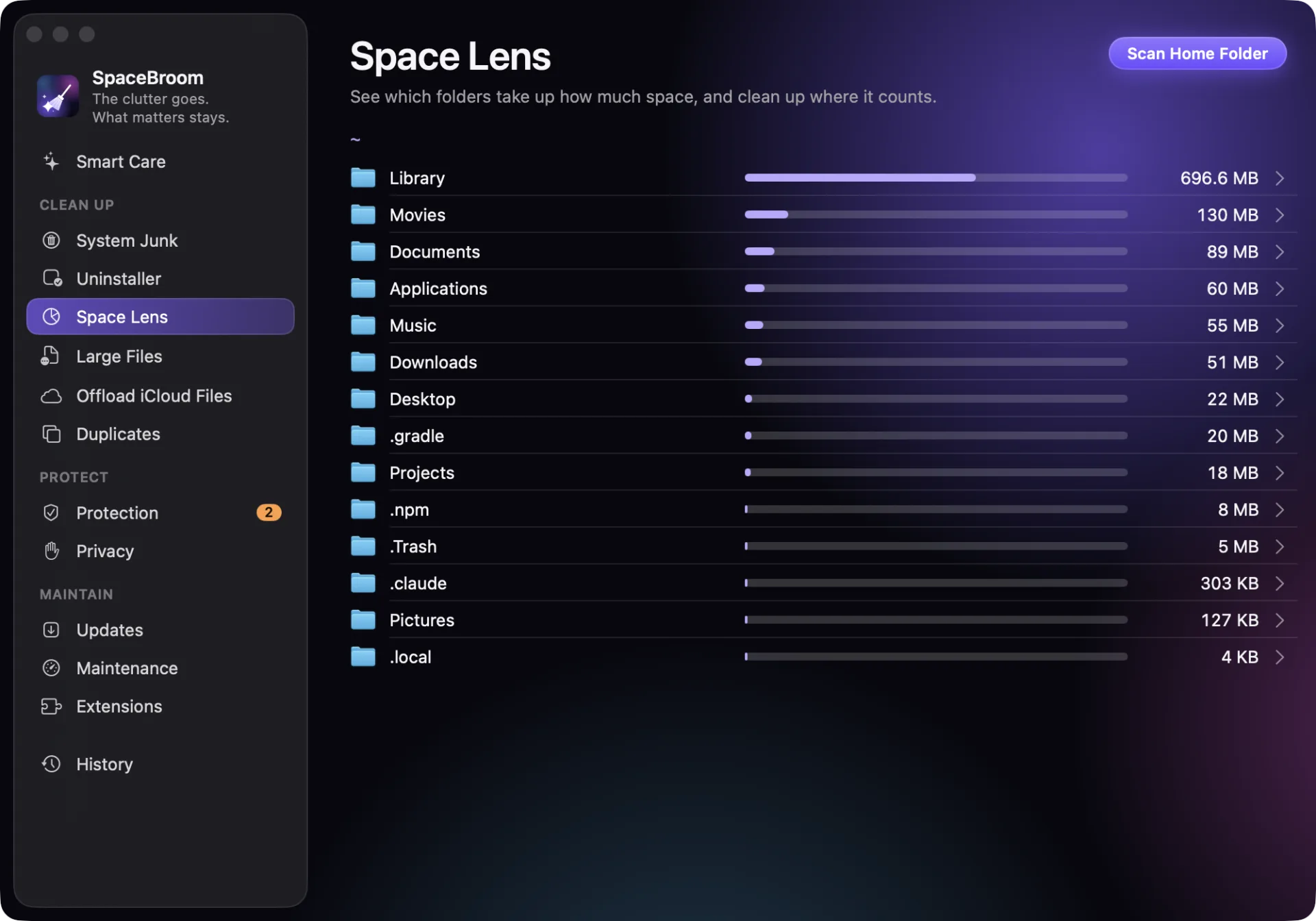Image resolution: width=1316 pixels, height=921 pixels.
Task: Click the Music folder icon
Action: pyautogui.click(x=363, y=326)
